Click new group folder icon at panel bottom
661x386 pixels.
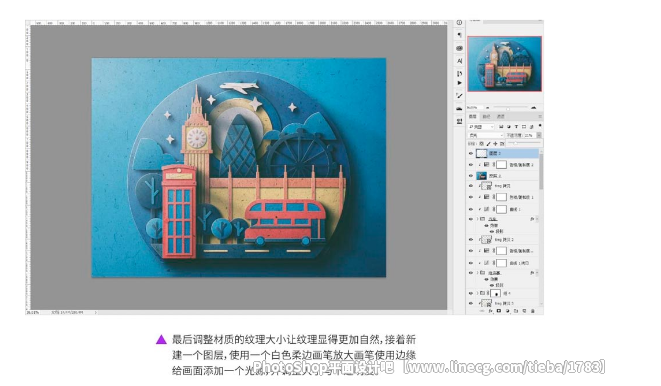(516, 311)
